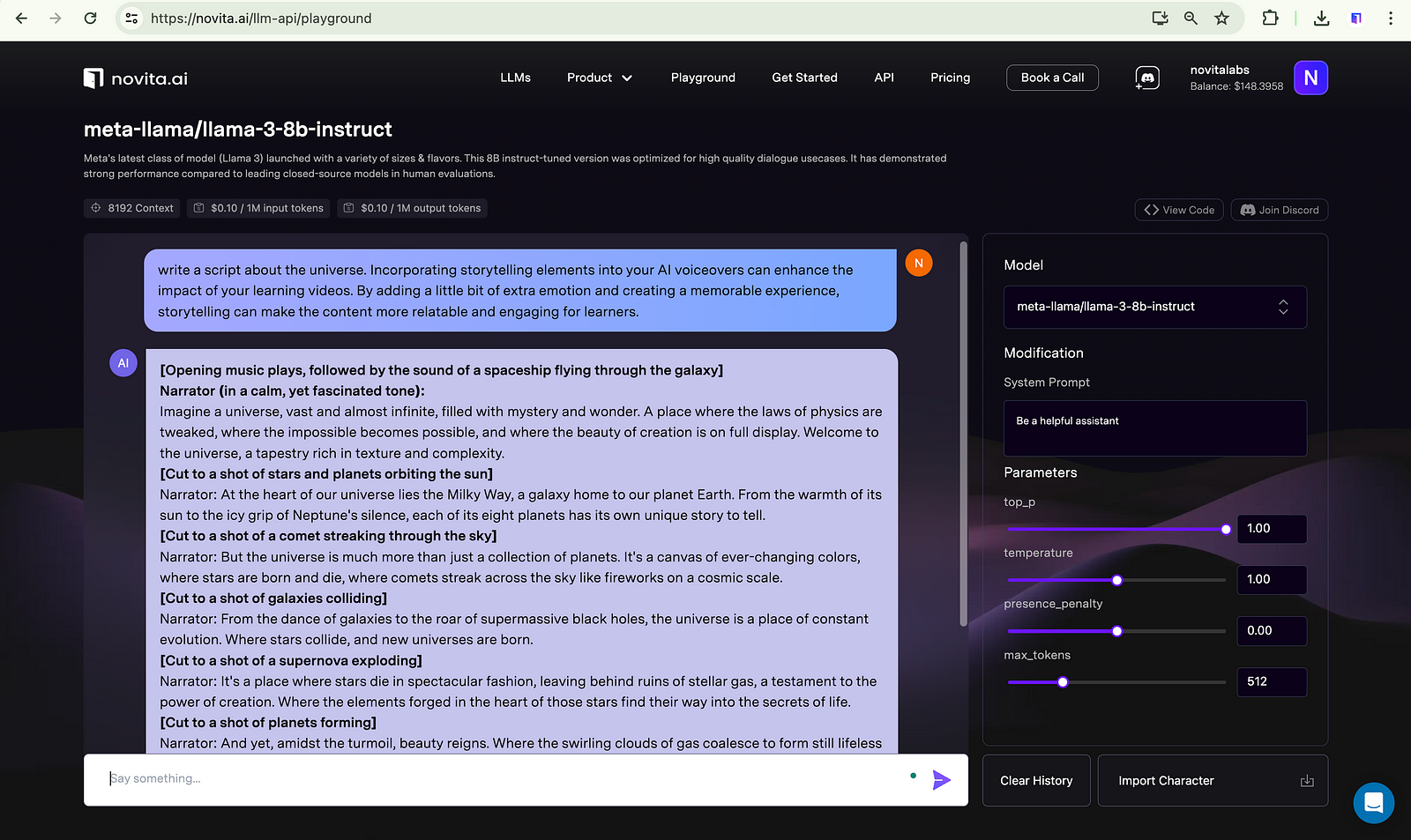The width and height of the screenshot is (1411, 840).
Task: Click the top_p slider handle
Action: [1226, 529]
